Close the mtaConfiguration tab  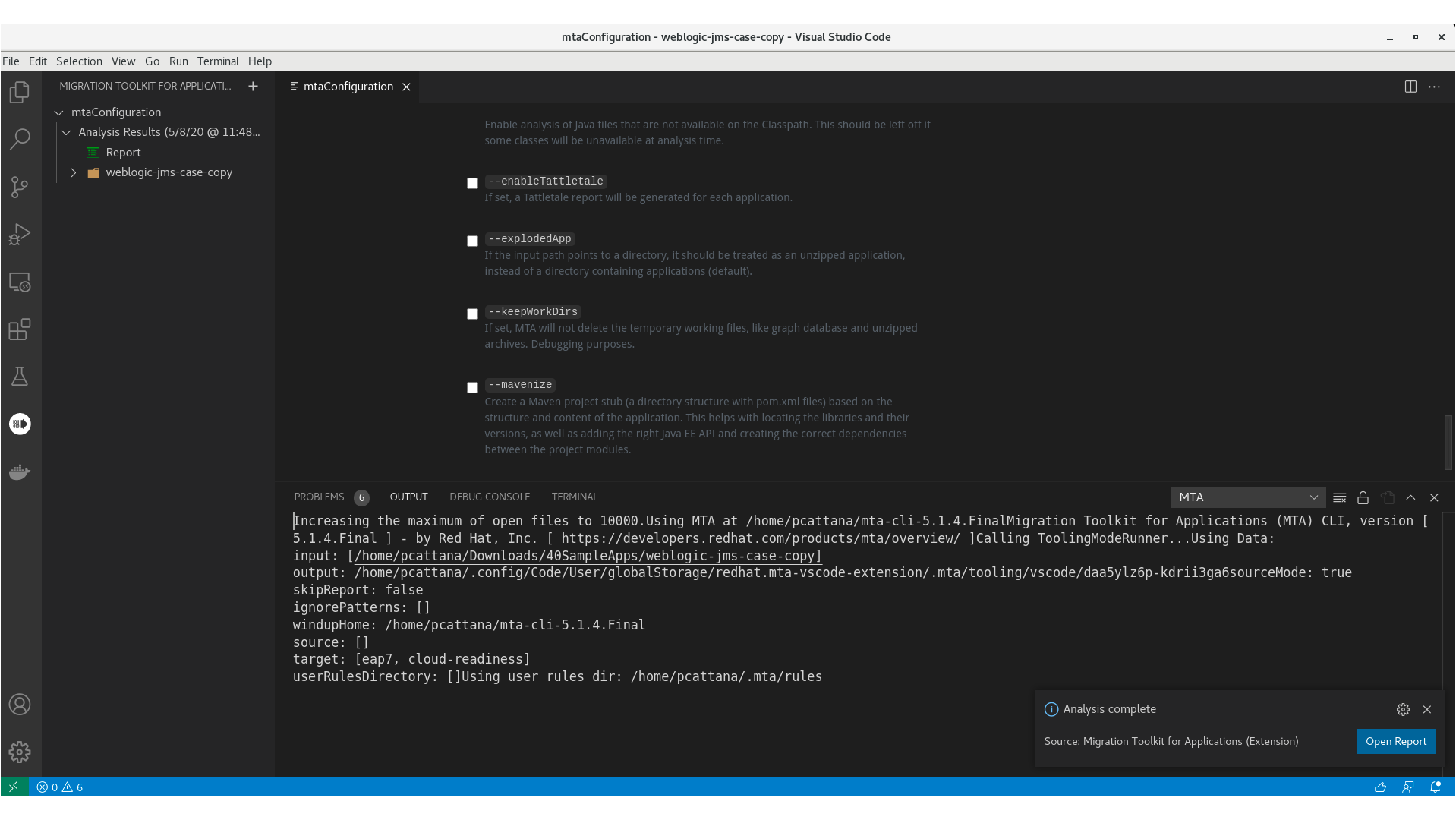(x=406, y=87)
